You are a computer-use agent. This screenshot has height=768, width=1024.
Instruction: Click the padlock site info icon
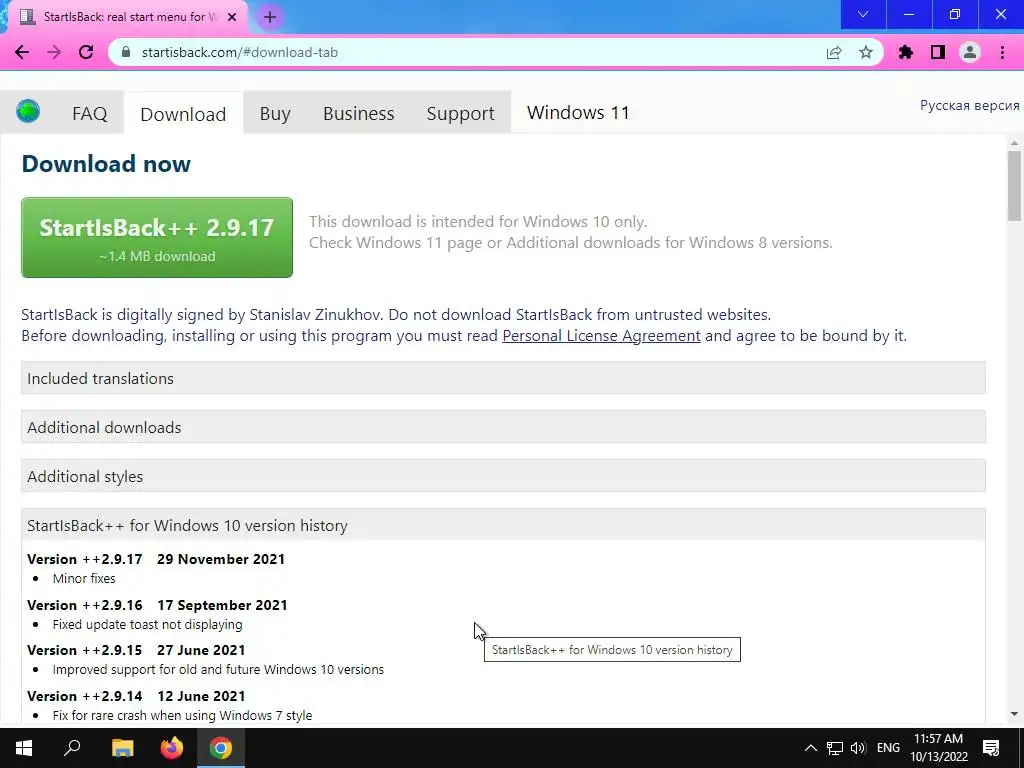point(126,52)
